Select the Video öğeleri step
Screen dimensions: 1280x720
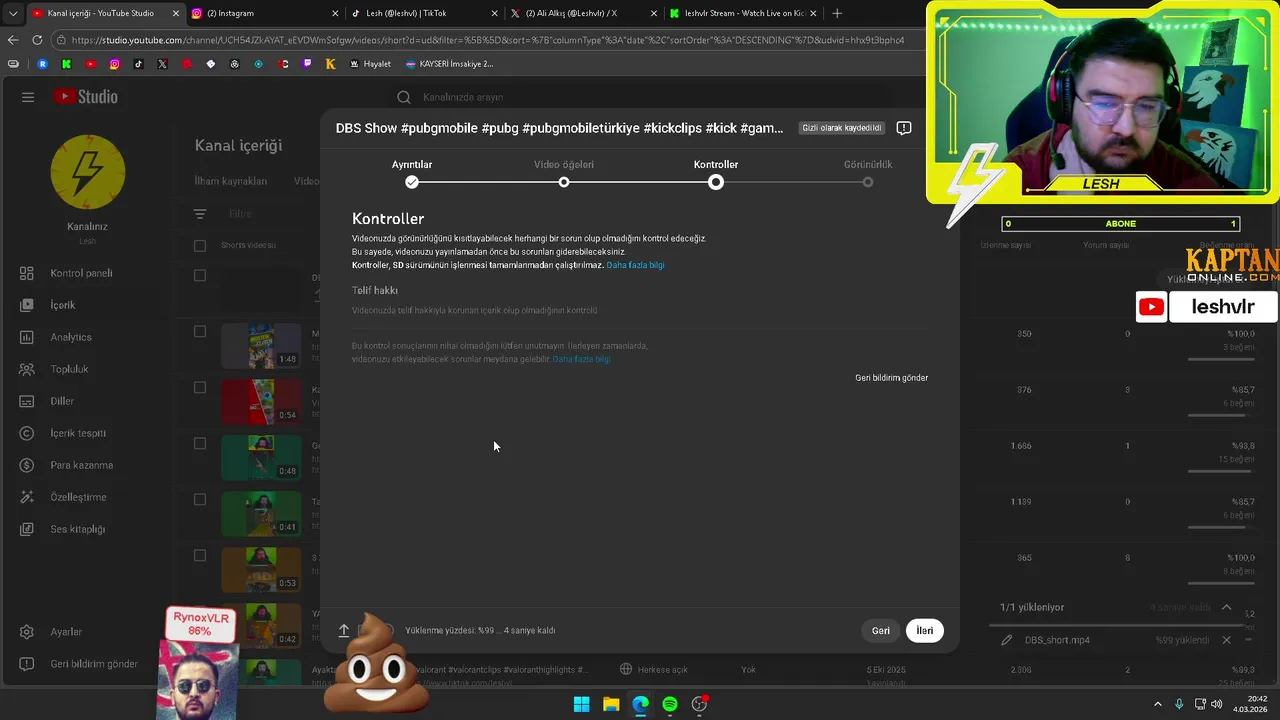[x=564, y=173]
